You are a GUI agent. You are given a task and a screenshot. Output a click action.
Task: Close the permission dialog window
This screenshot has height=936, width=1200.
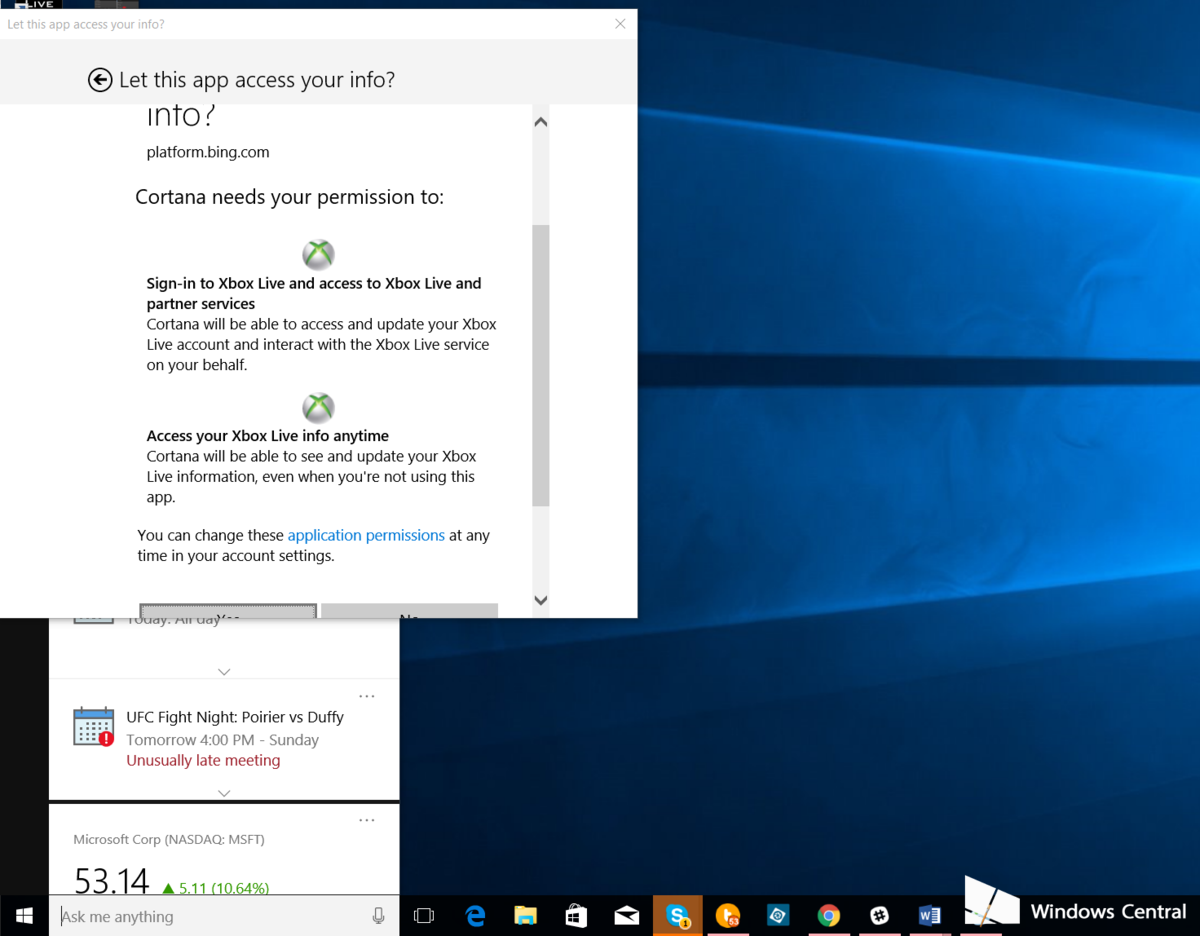click(620, 24)
